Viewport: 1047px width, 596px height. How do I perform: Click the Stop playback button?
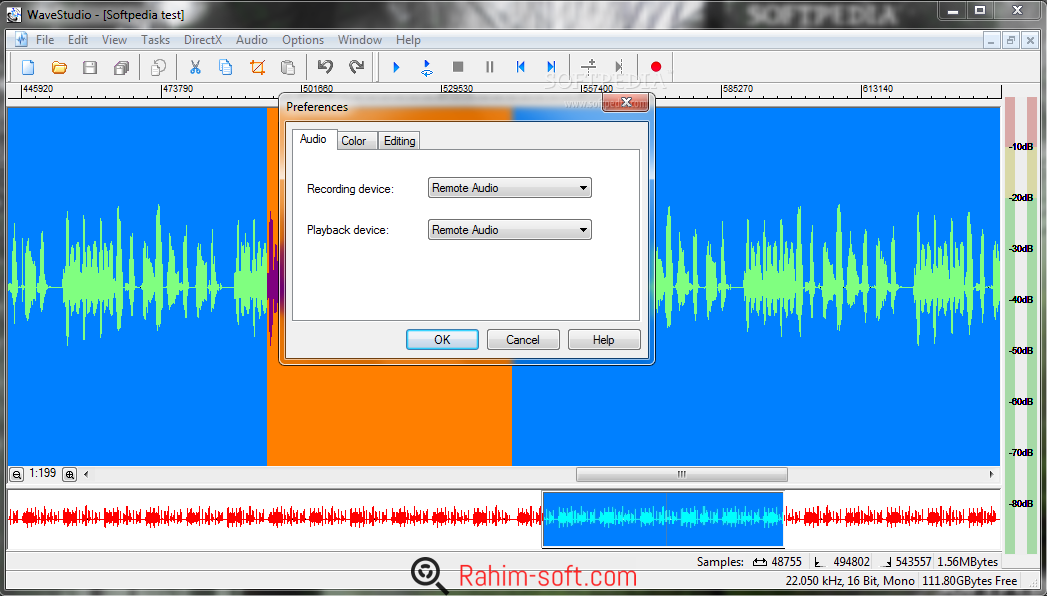pyautogui.click(x=458, y=67)
